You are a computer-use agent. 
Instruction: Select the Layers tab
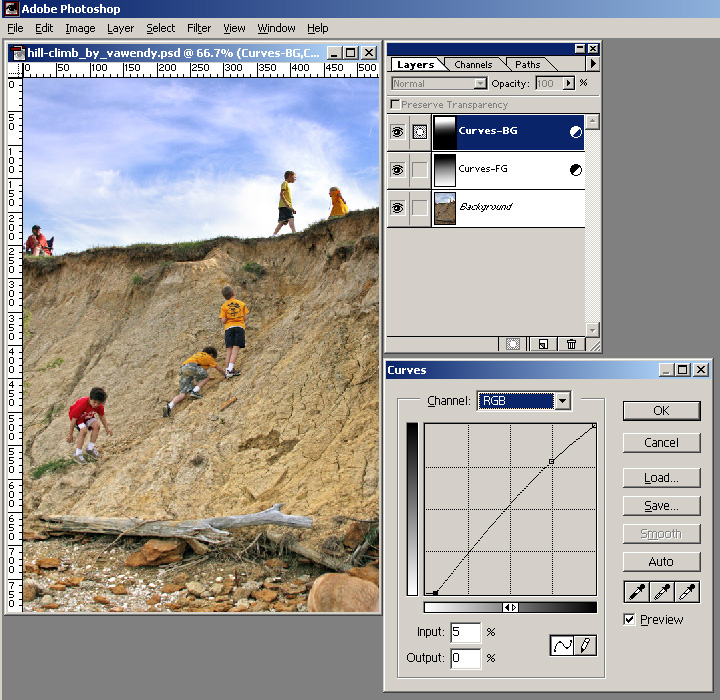pyautogui.click(x=416, y=65)
